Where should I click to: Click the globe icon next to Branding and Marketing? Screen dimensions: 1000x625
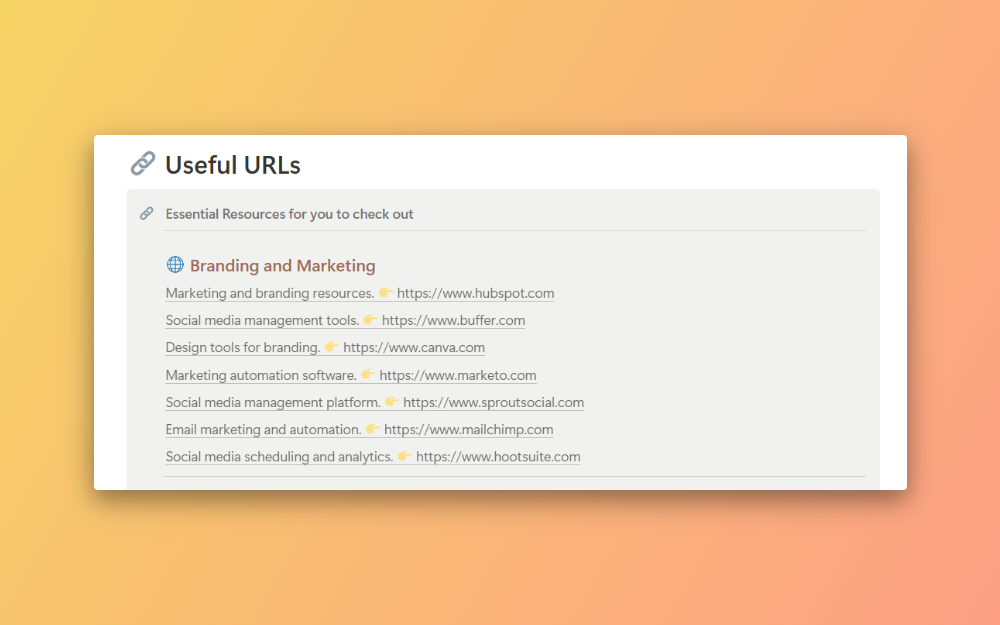175,265
